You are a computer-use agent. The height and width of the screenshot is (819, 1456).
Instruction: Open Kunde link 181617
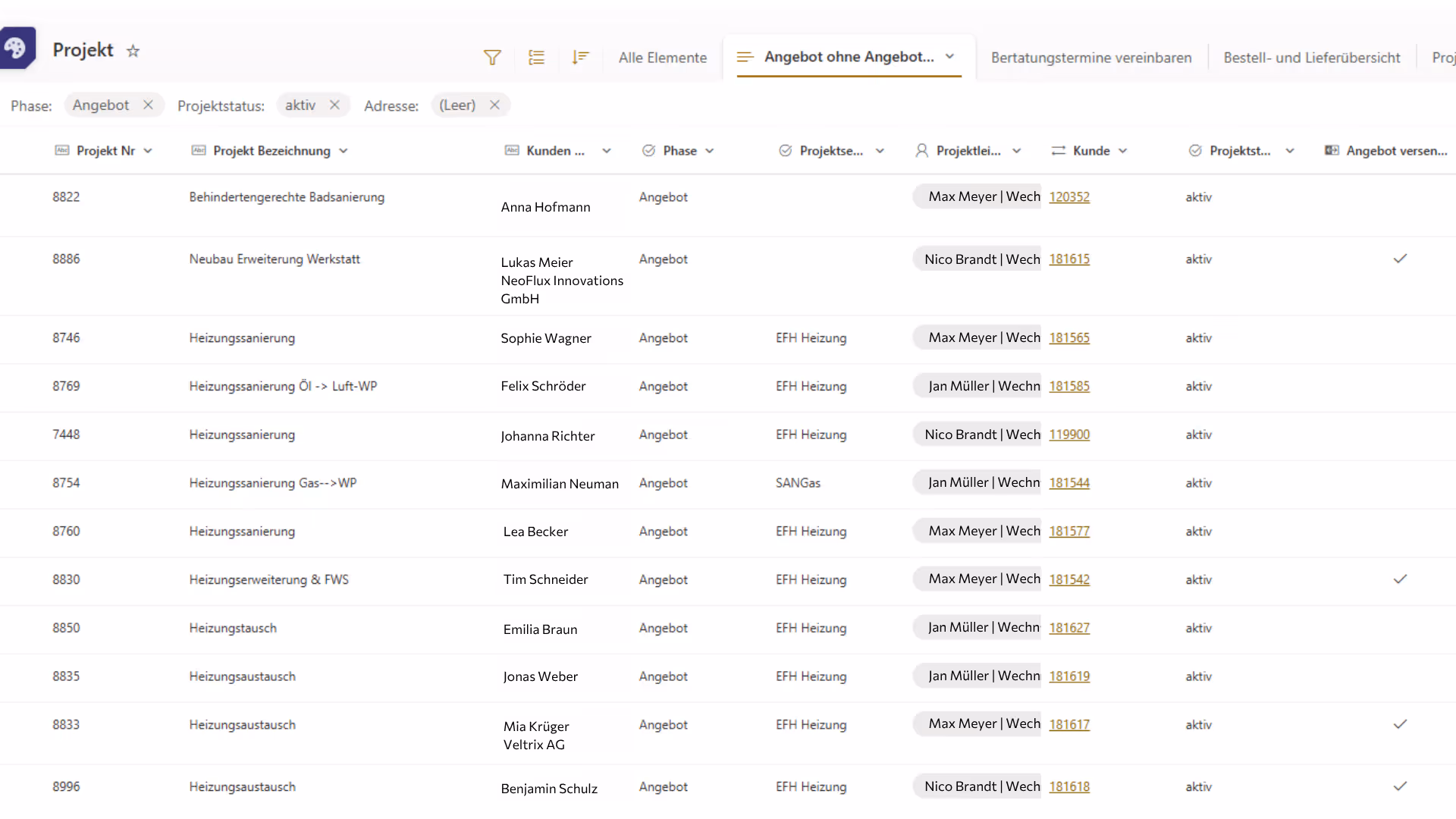(x=1069, y=725)
